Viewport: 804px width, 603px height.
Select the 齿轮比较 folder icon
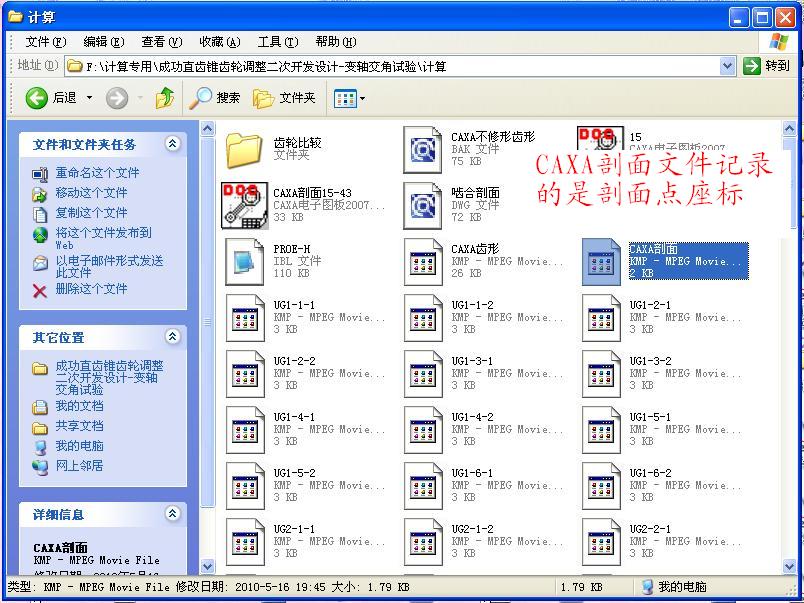(x=244, y=150)
